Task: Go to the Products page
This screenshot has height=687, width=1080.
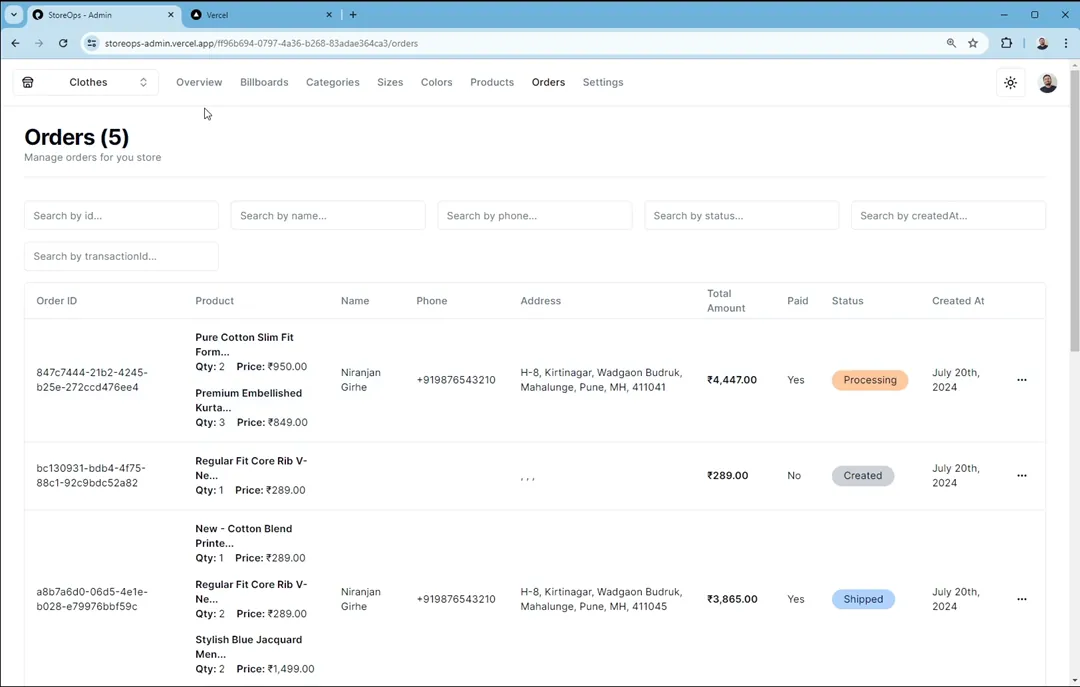Action: (492, 82)
